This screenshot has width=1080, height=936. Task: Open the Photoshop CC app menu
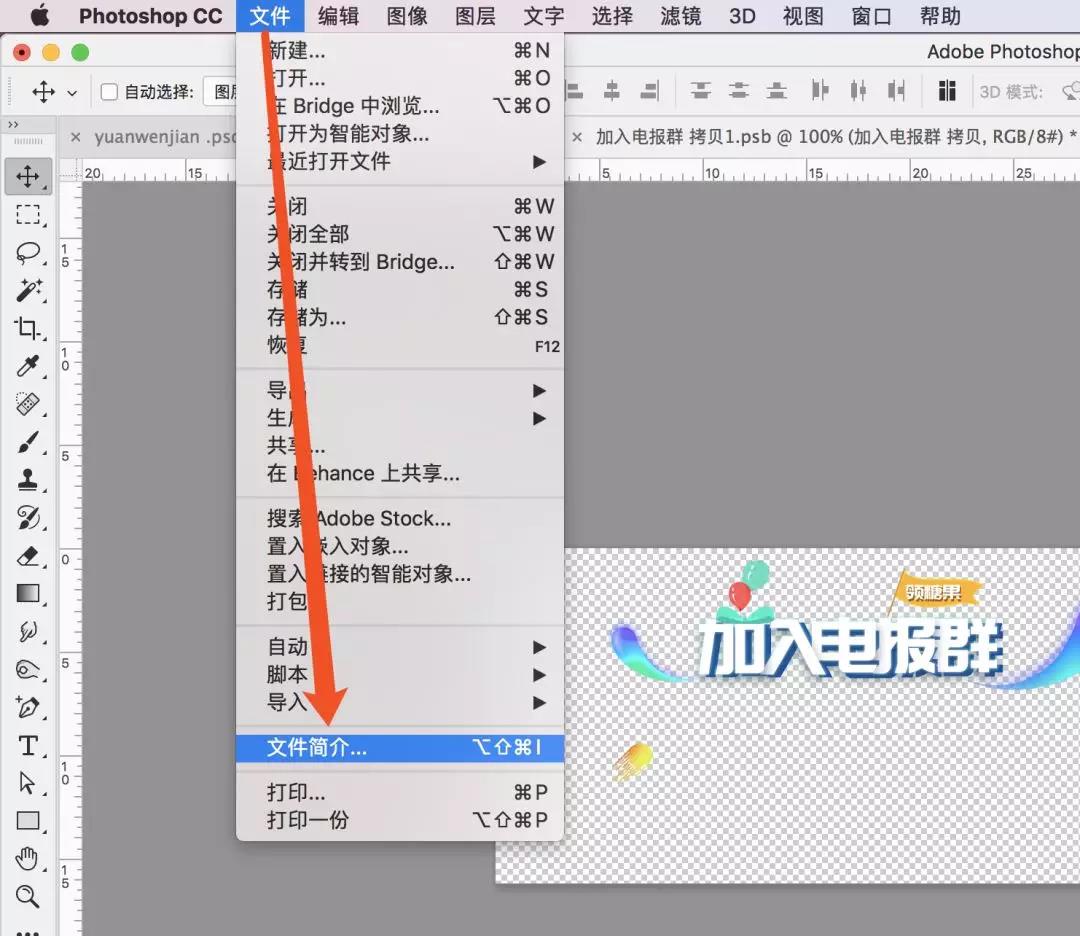[x=150, y=16]
